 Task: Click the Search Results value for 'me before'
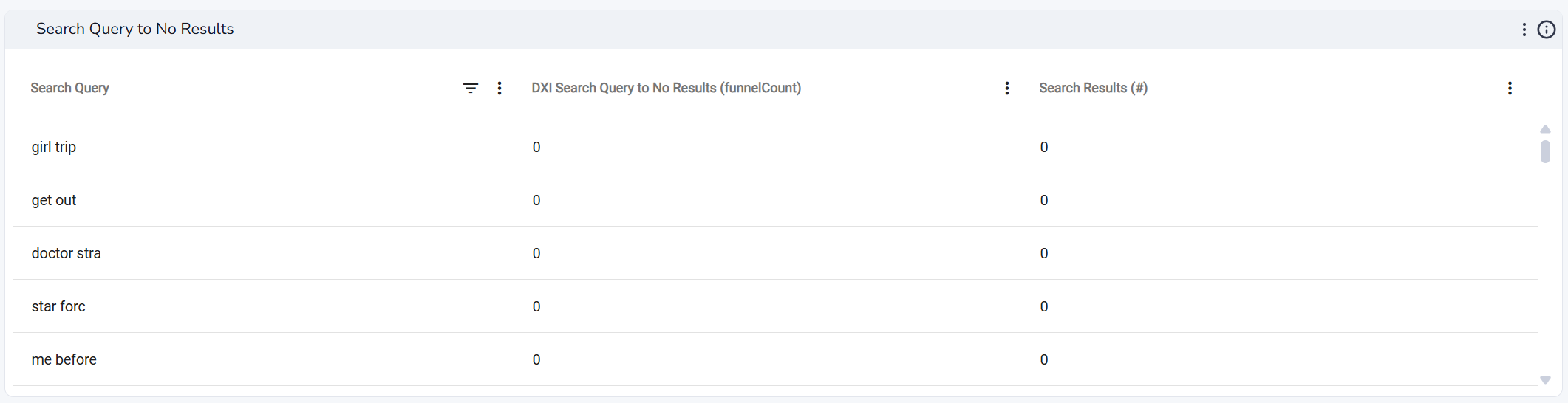click(x=1044, y=359)
